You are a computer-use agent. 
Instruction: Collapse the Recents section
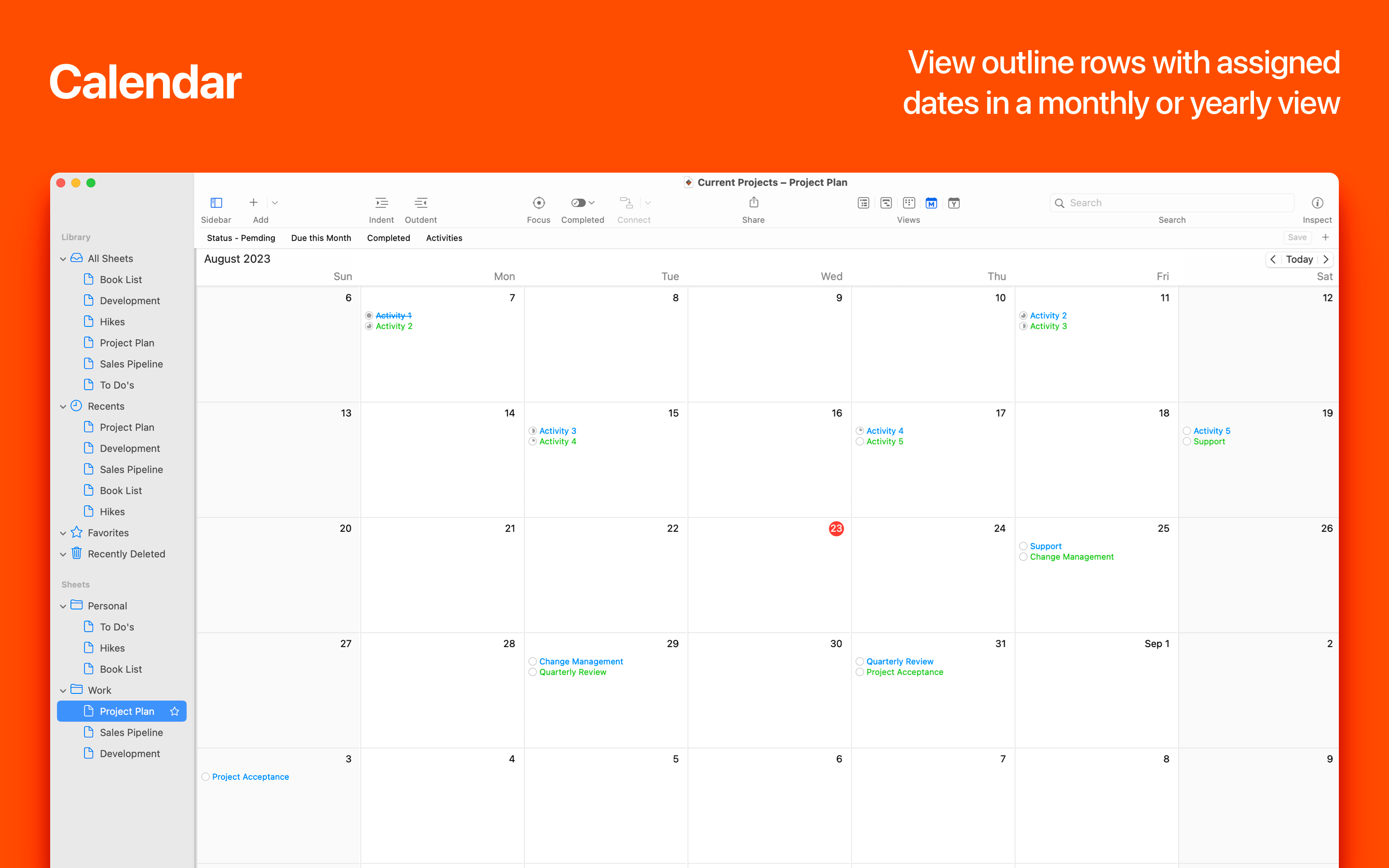(x=63, y=407)
